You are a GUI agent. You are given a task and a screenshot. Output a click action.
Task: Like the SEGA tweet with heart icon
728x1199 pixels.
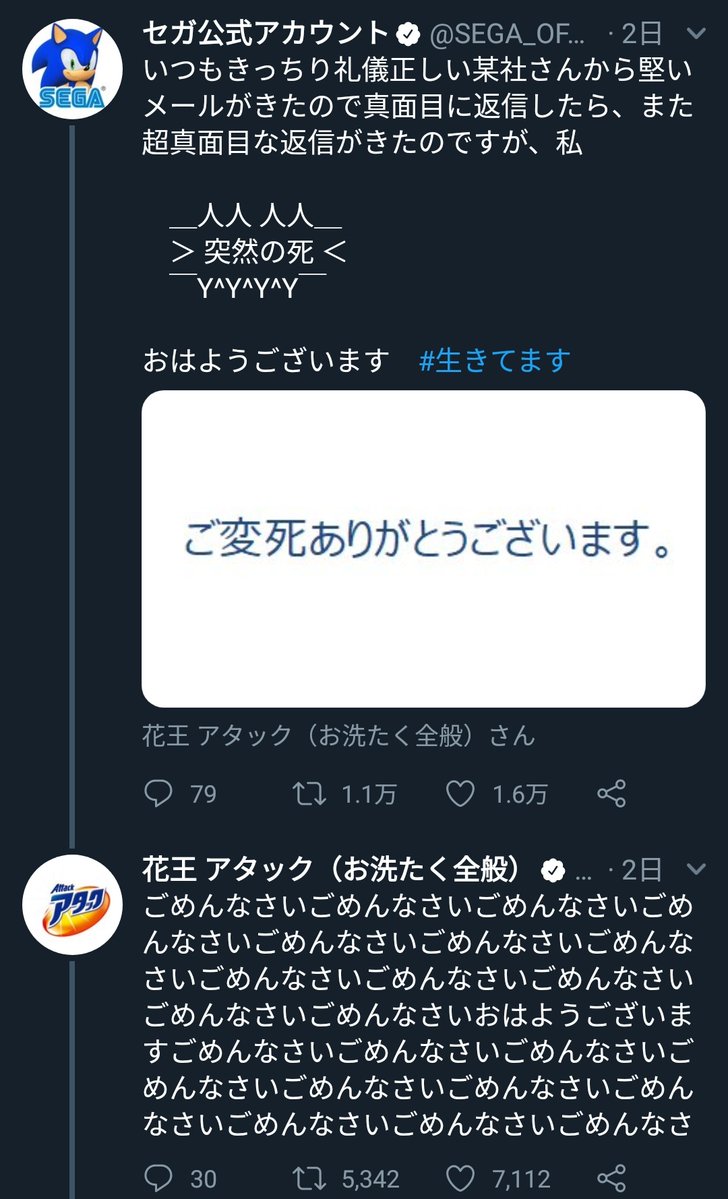pyautogui.click(x=459, y=794)
